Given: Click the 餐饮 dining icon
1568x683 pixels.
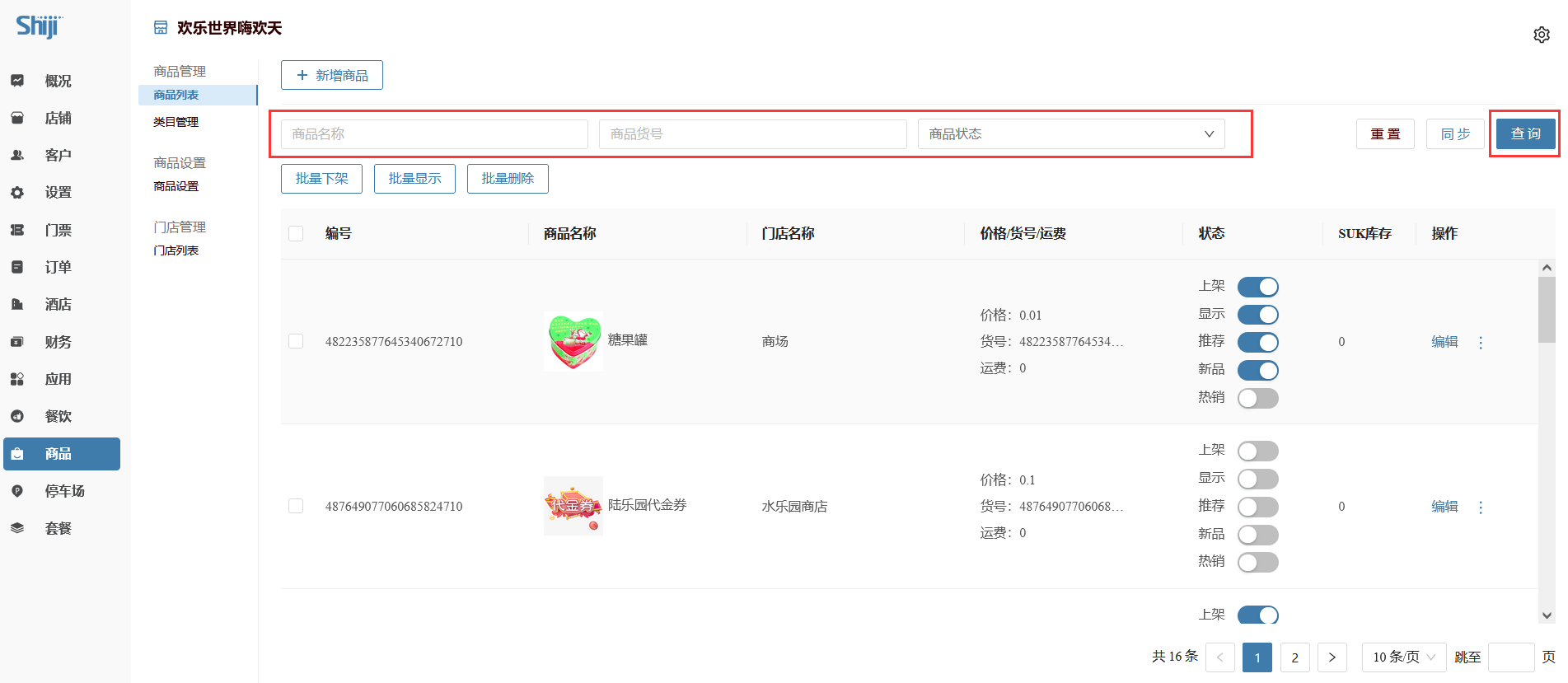Looking at the screenshot, I should [x=17, y=416].
